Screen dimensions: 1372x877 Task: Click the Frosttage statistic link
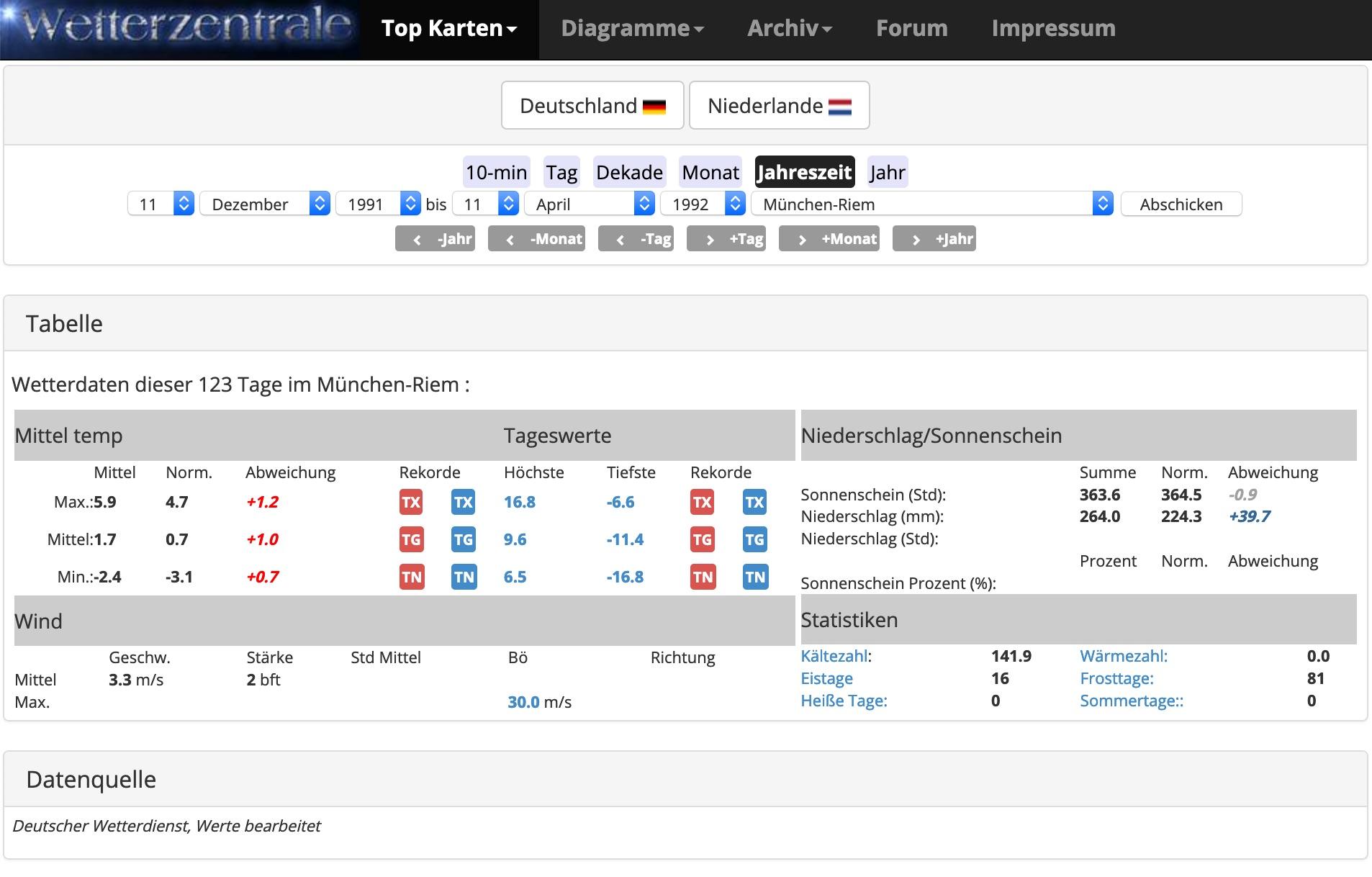(1116, 678)
